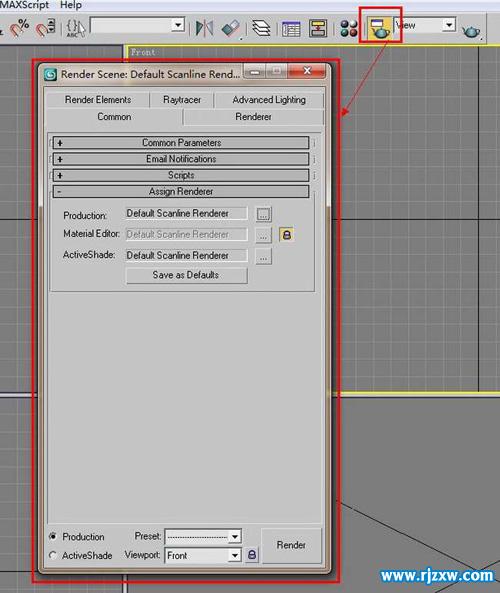Click the Production renderer name field
The height and width of the screenshot is (593, 500).
click(186, 214)
